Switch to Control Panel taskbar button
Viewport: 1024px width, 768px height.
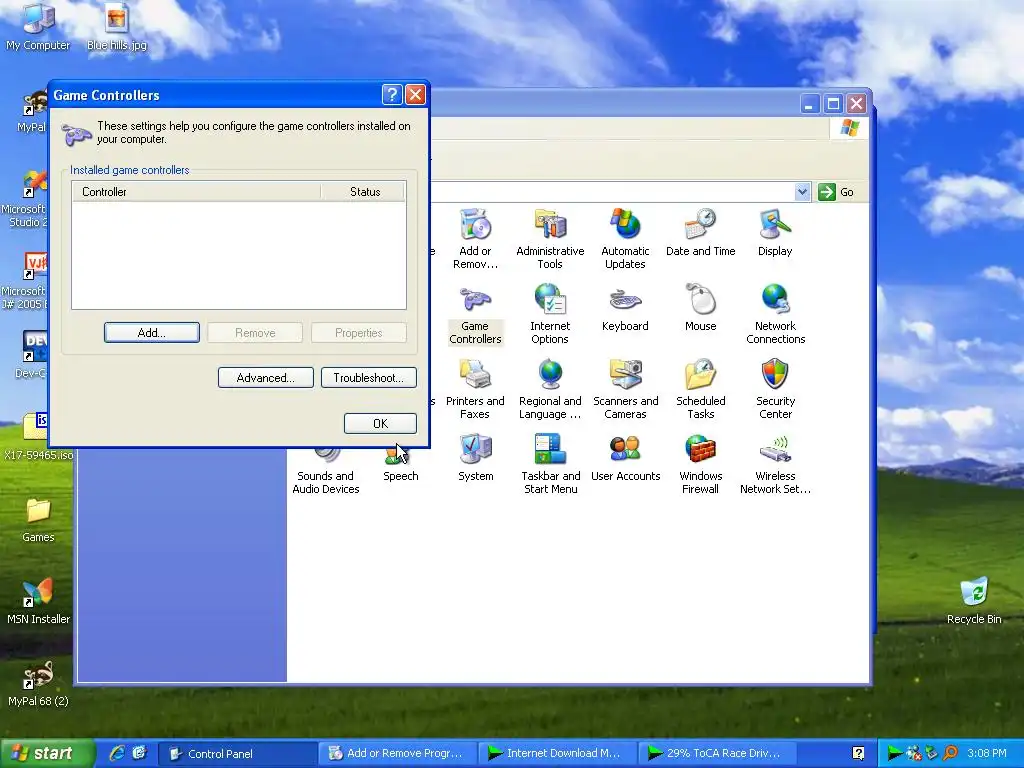coord(238,753)
